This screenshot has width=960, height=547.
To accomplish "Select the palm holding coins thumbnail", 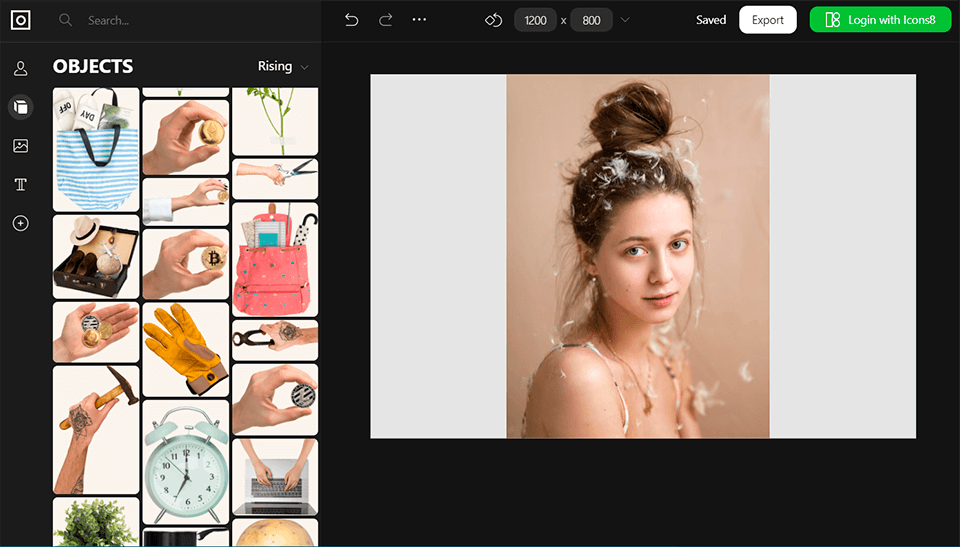I will 96,332.
